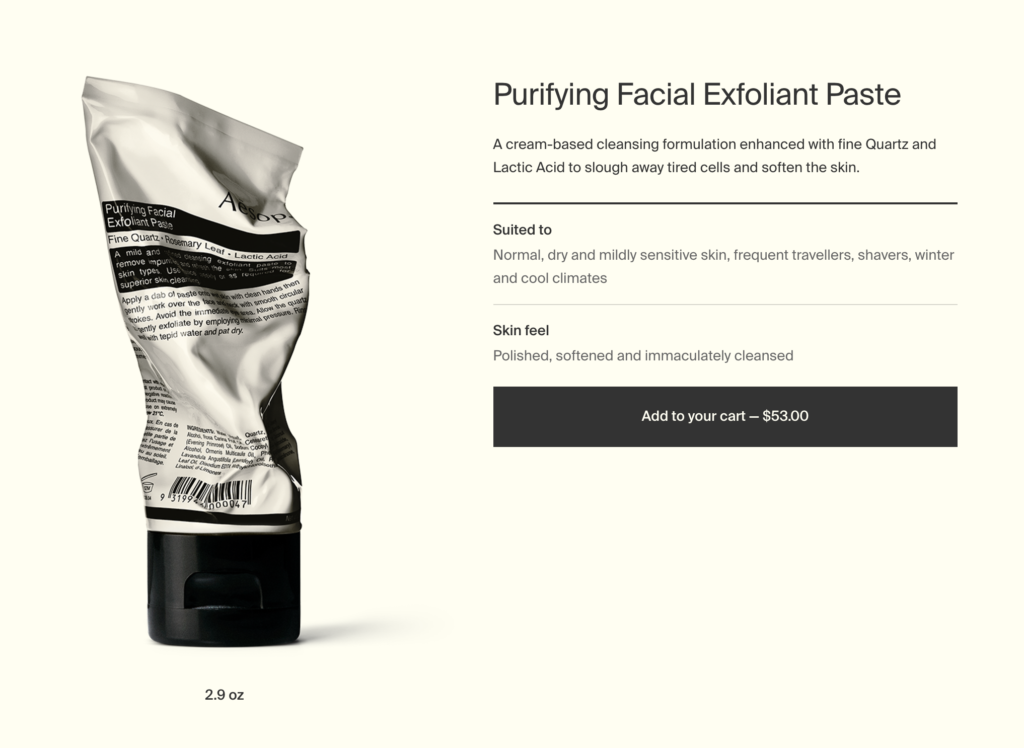Click the Add to your cart button

pyautogui.click(x=725, y=416)
